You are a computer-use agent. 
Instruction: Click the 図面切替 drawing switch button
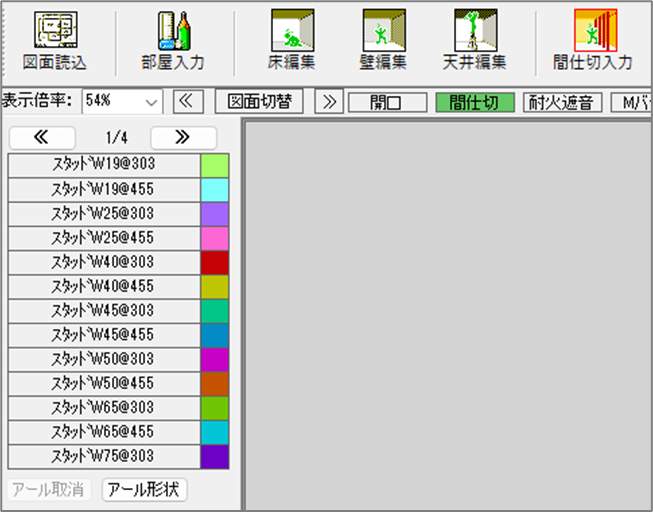(259, 102)
